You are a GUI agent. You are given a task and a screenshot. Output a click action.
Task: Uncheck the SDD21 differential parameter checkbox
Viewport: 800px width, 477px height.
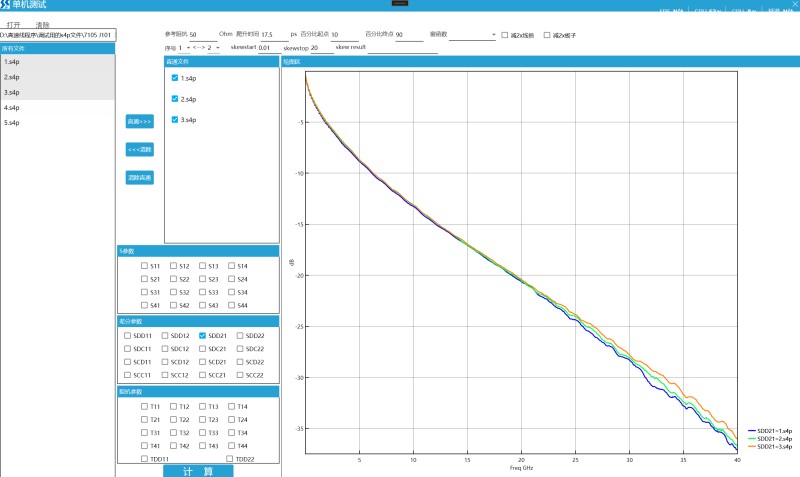pyautogui.click(x=203, y=336)
